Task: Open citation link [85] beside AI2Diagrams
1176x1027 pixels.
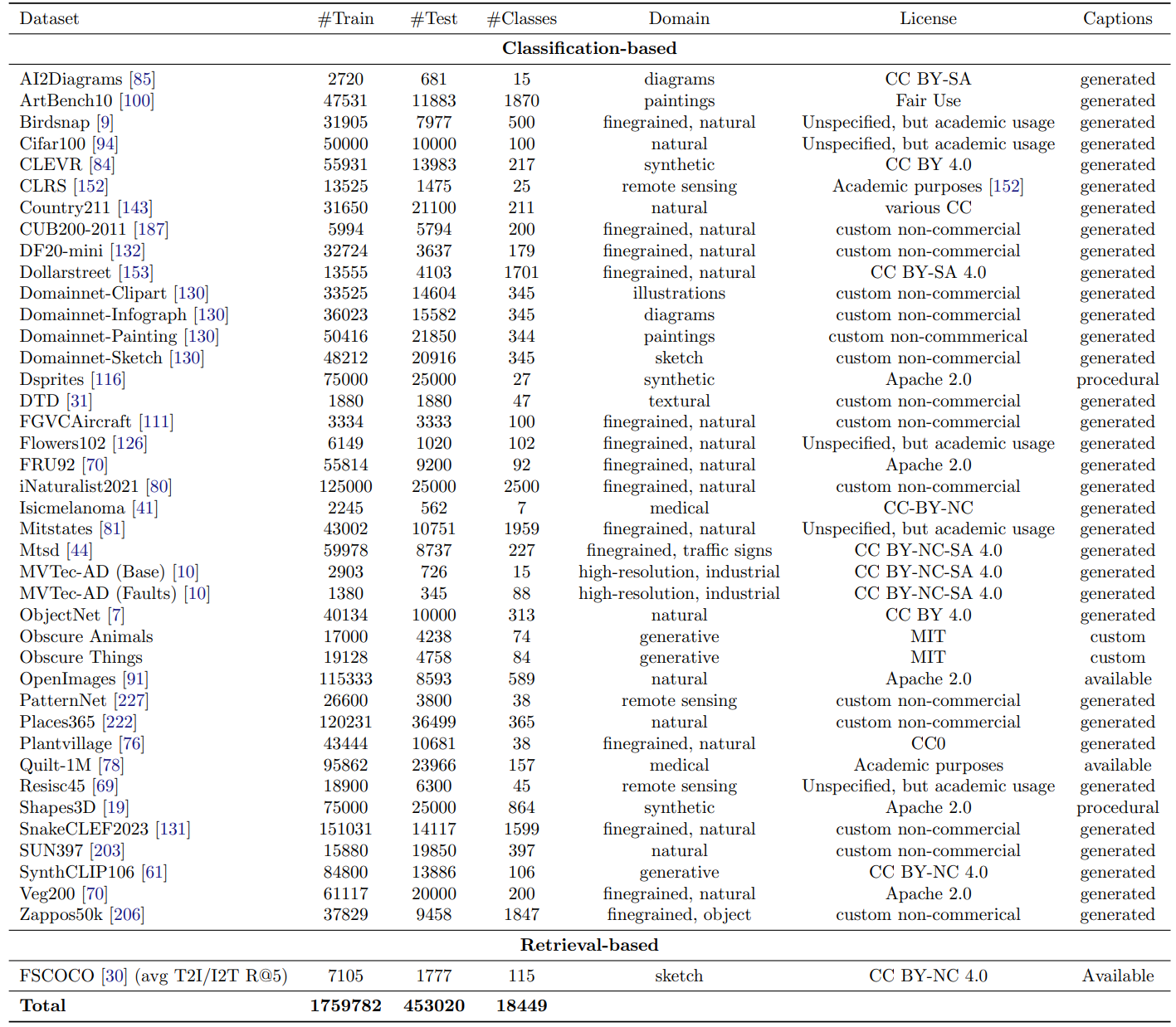Action: point(142,79)
